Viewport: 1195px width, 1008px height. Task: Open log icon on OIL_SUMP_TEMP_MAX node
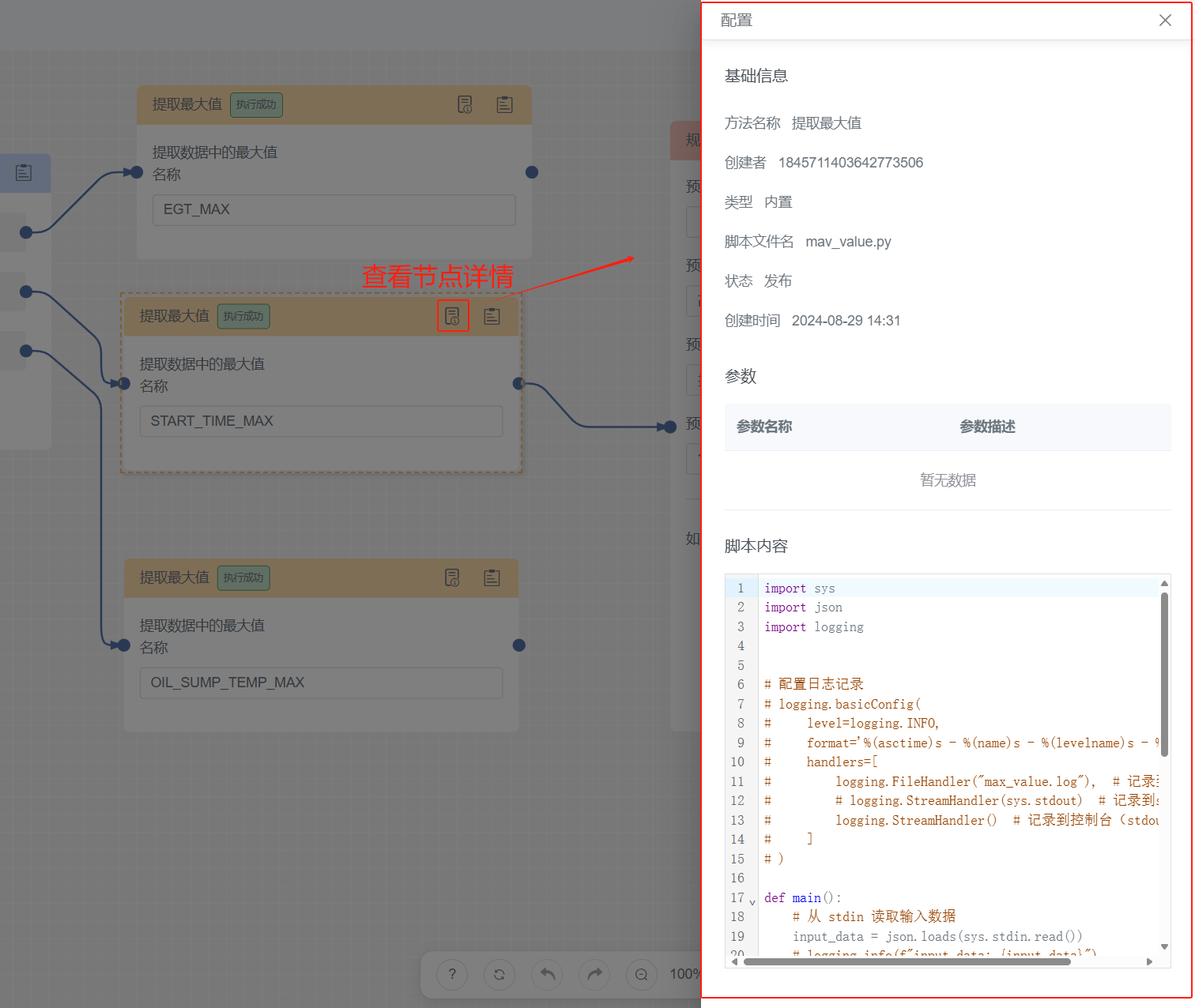(x=492, y=577)
